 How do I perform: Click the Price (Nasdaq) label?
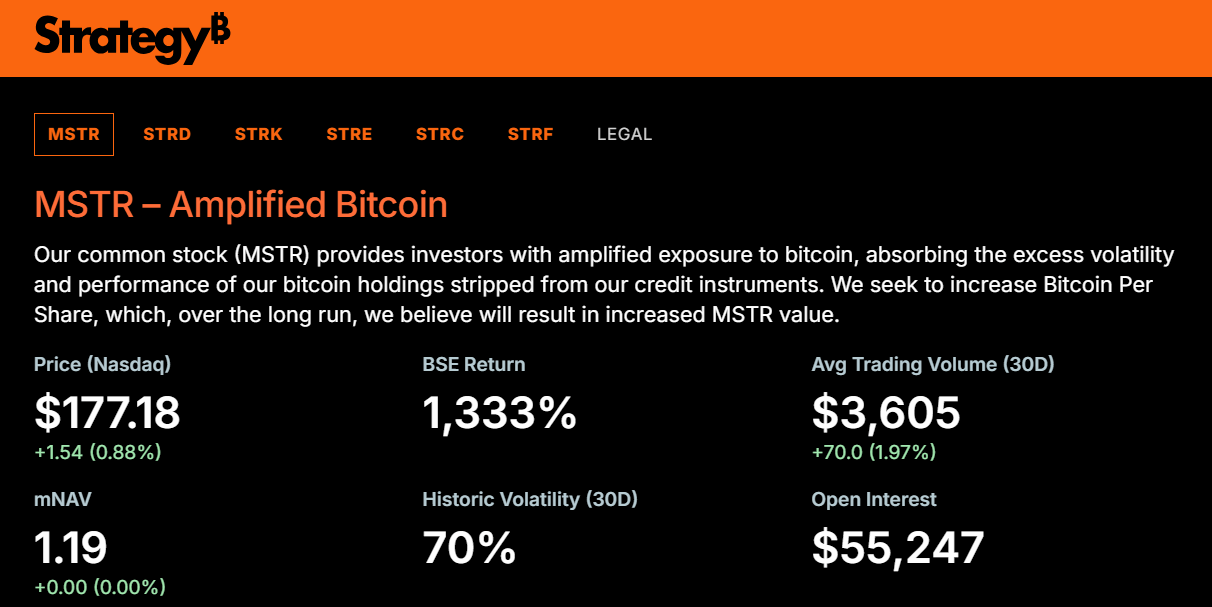[x=102, y=364]
